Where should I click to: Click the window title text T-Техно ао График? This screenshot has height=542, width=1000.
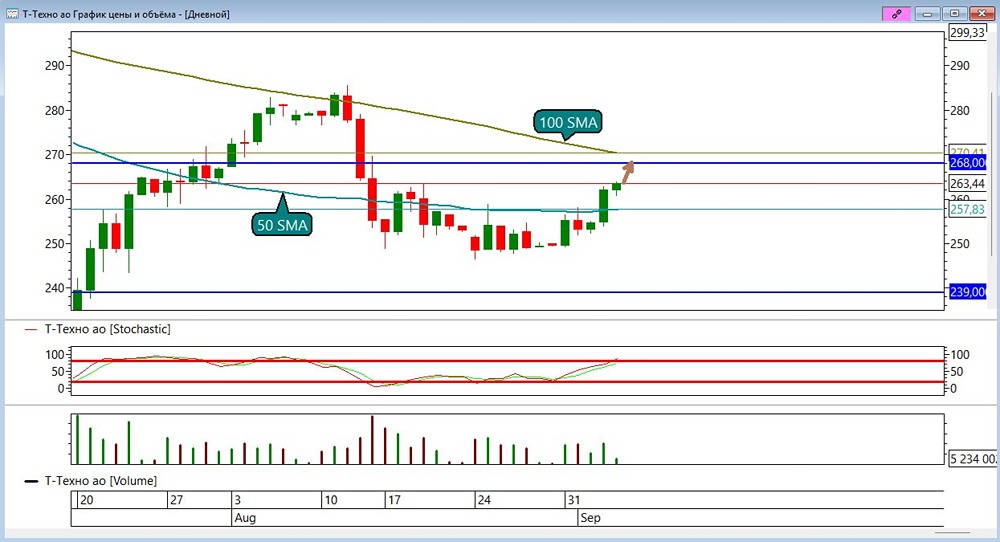(126, 14)
